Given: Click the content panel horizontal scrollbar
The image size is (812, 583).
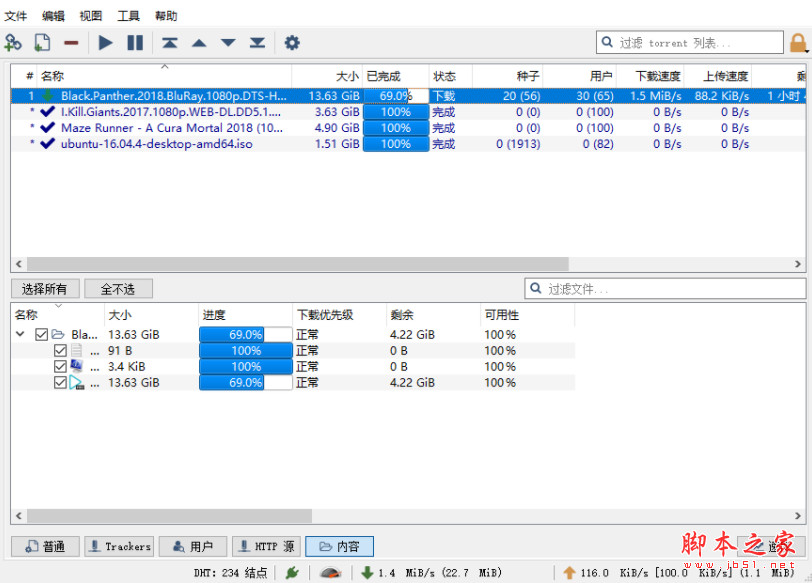Looking at the screenshot, I should (x=169, y=516).
